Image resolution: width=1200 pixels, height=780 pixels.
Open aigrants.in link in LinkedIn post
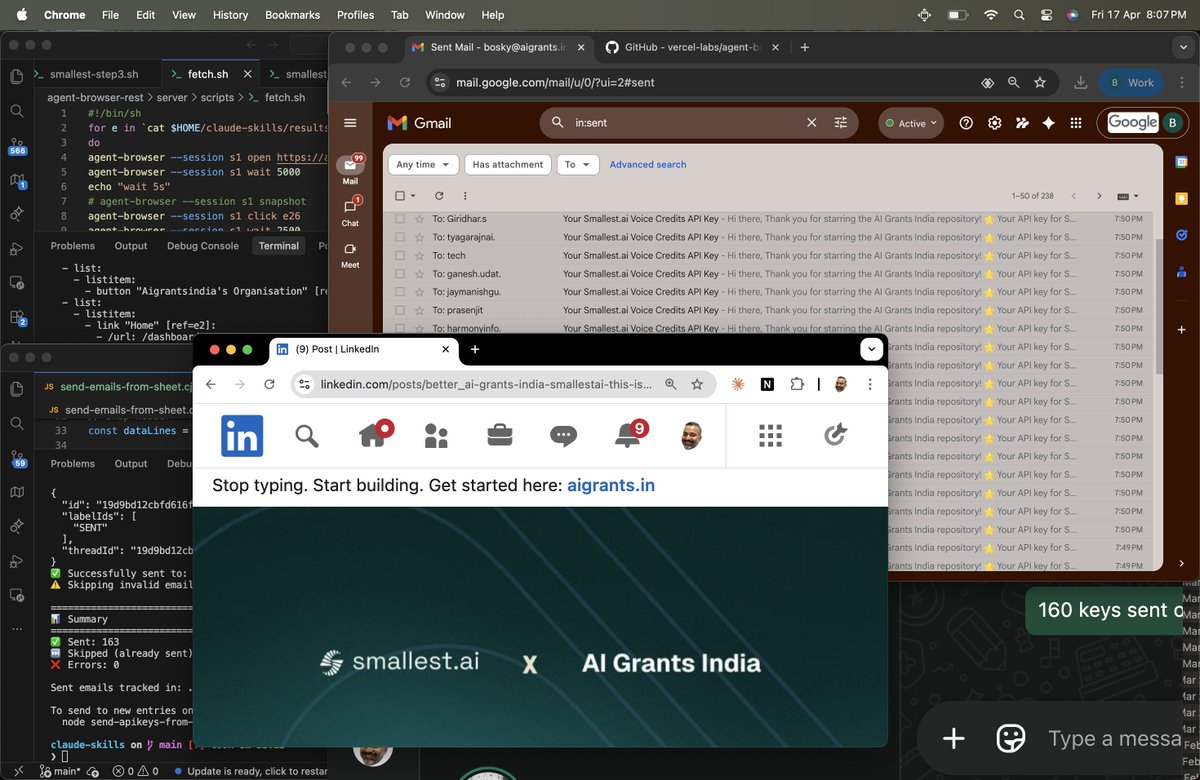point(611,486)
